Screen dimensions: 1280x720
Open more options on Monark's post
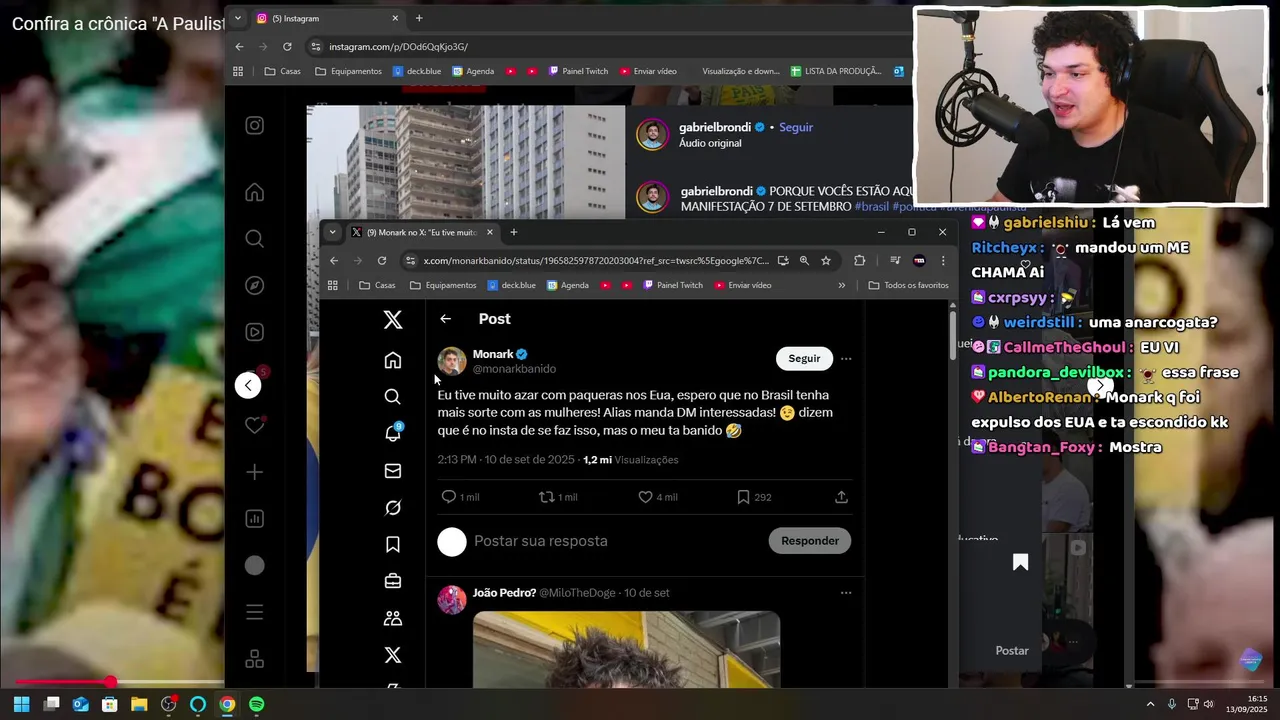pyautogui.click(x=846, y=358)
